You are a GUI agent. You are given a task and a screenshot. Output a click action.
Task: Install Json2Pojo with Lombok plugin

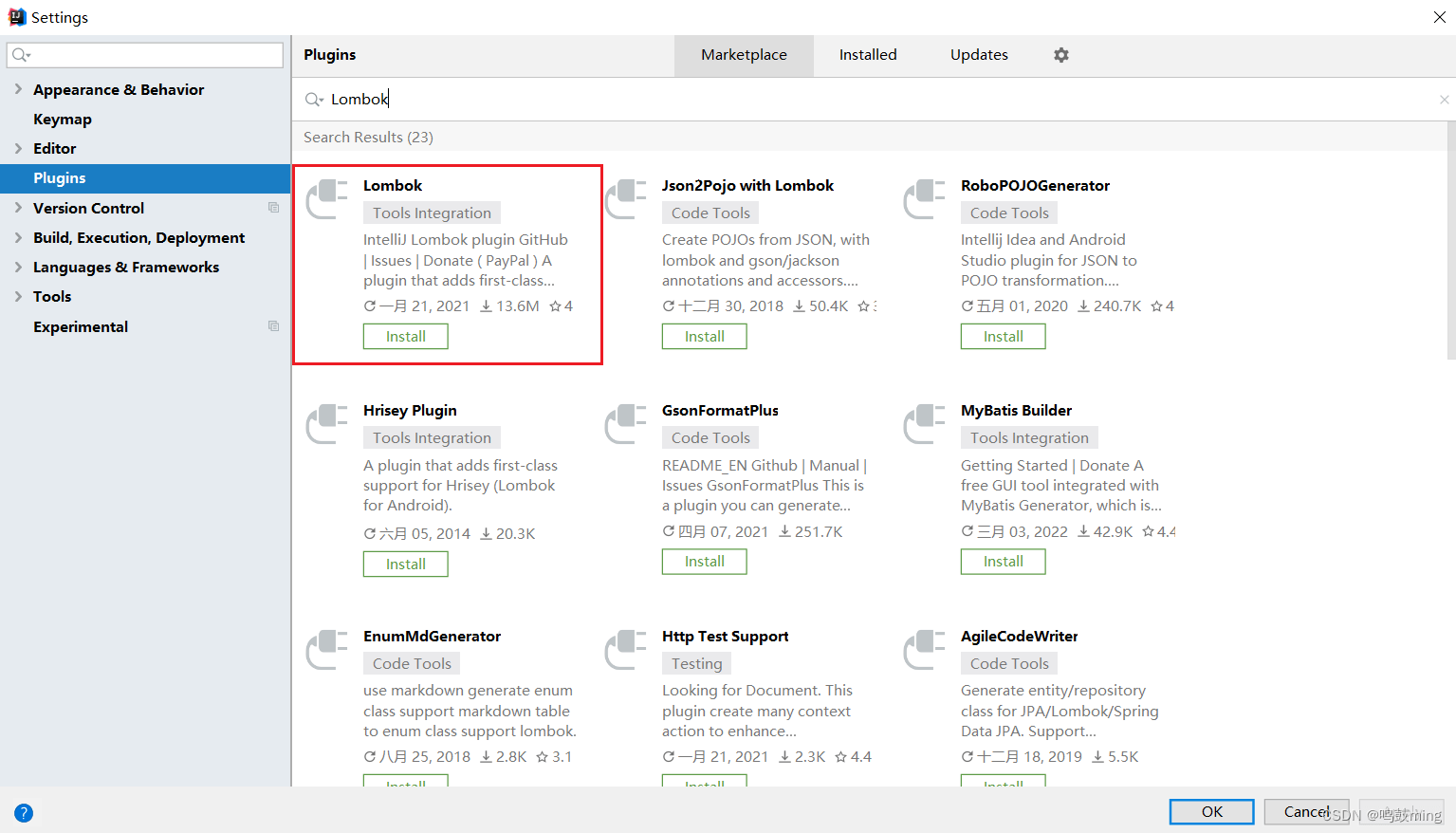705,337
